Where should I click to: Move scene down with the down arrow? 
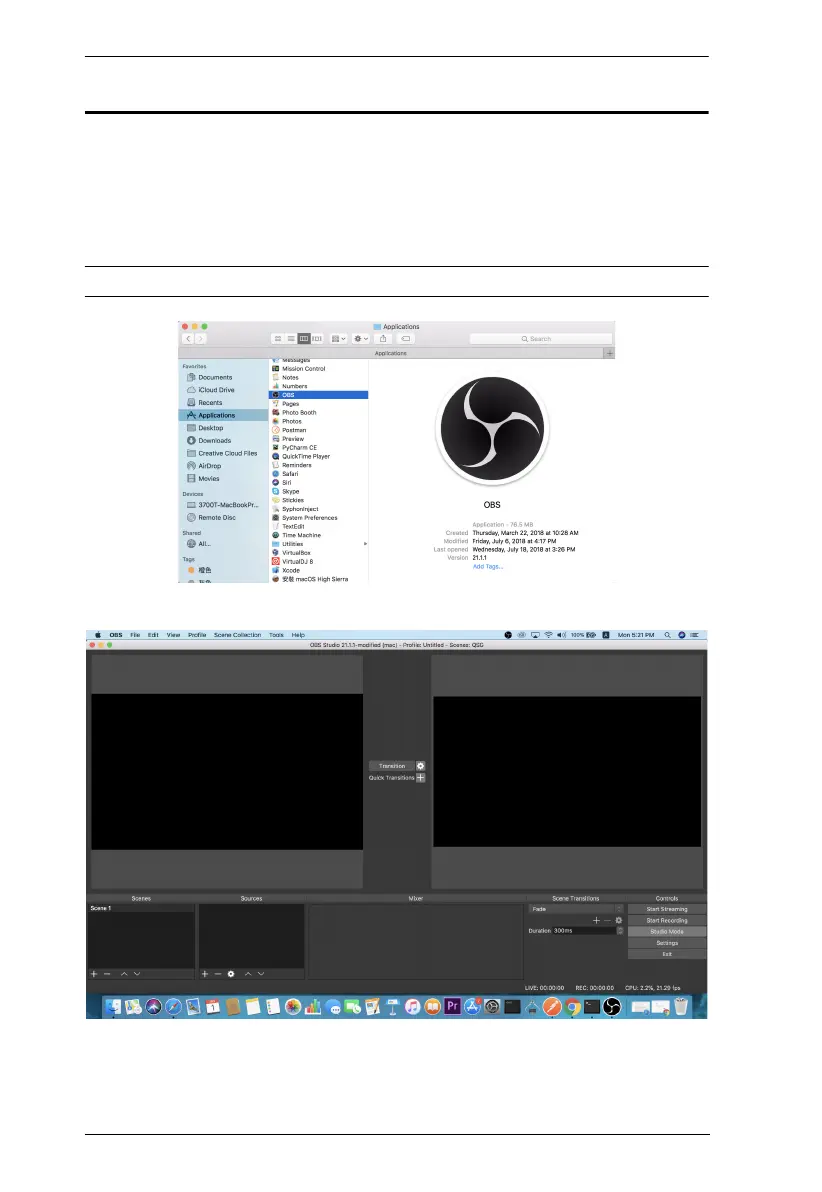pyautogui.click(x=137, y=973)
